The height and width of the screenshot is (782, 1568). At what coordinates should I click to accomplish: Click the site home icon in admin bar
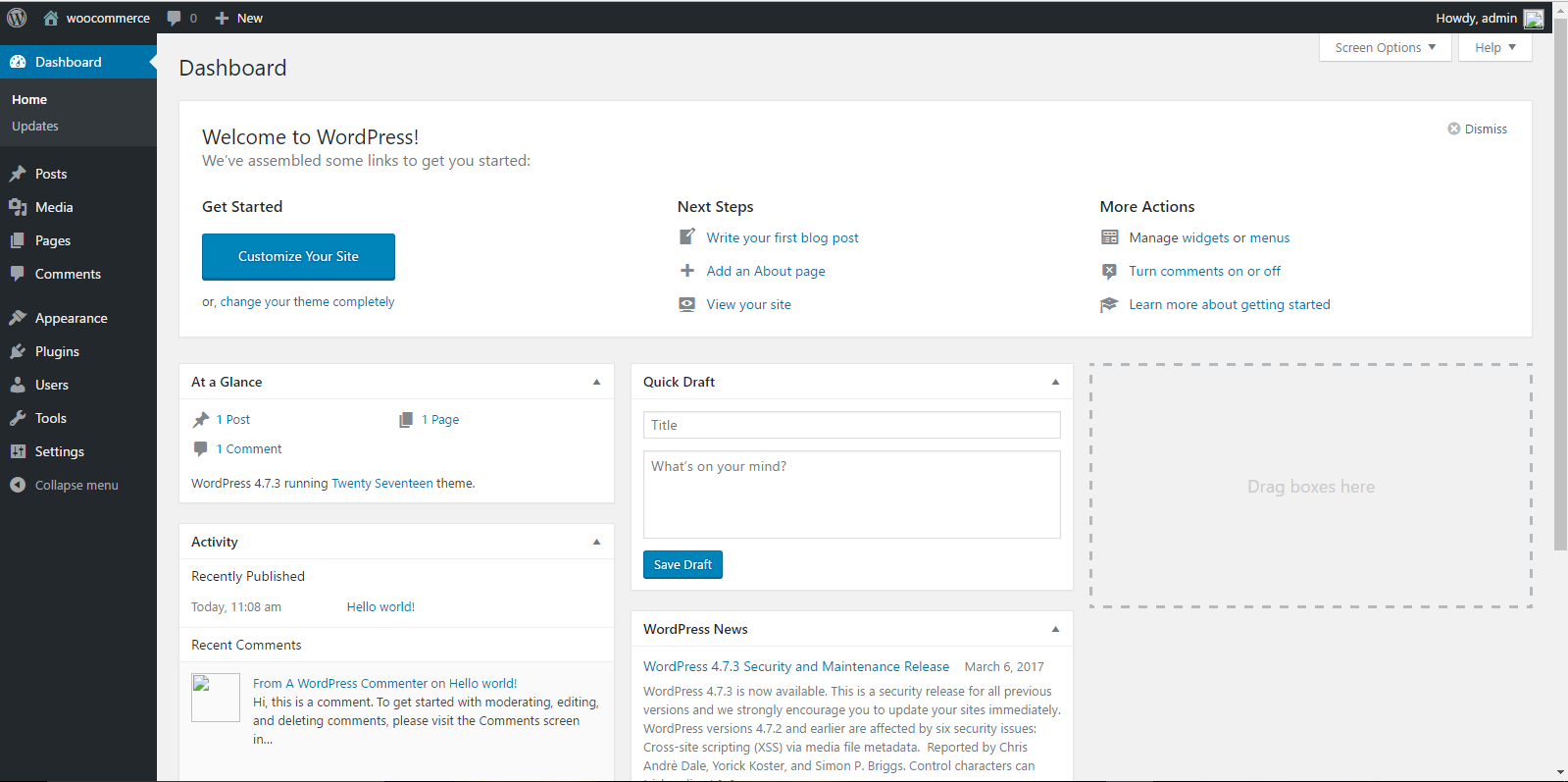point(51,18)
